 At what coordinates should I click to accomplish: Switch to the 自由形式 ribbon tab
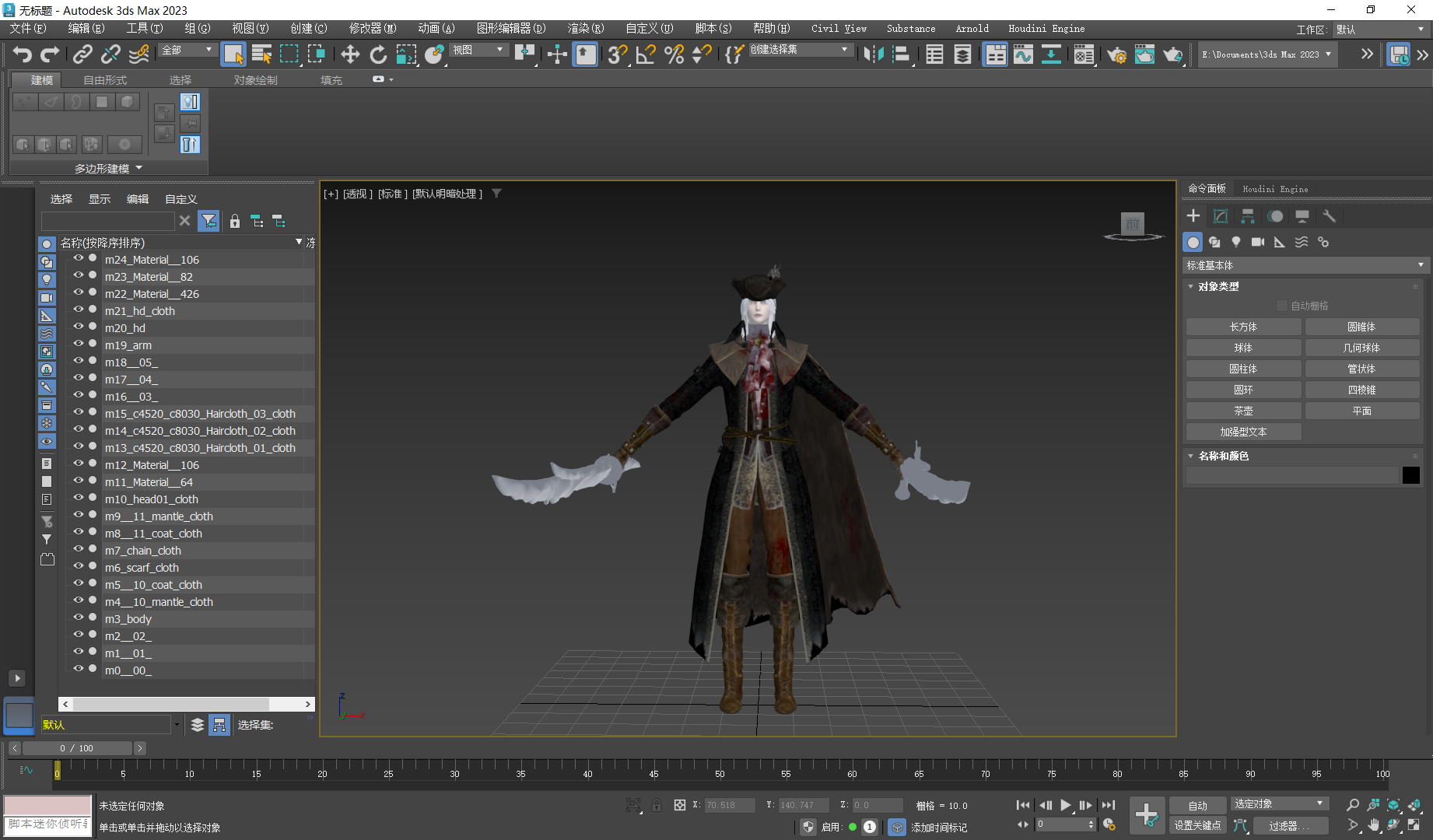pos(105,80)
